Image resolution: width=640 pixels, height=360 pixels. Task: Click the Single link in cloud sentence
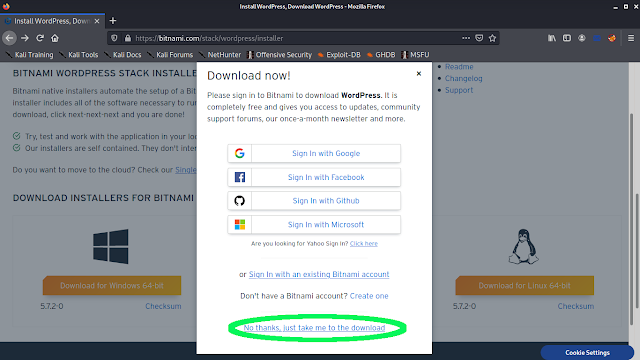coord(186,170)
